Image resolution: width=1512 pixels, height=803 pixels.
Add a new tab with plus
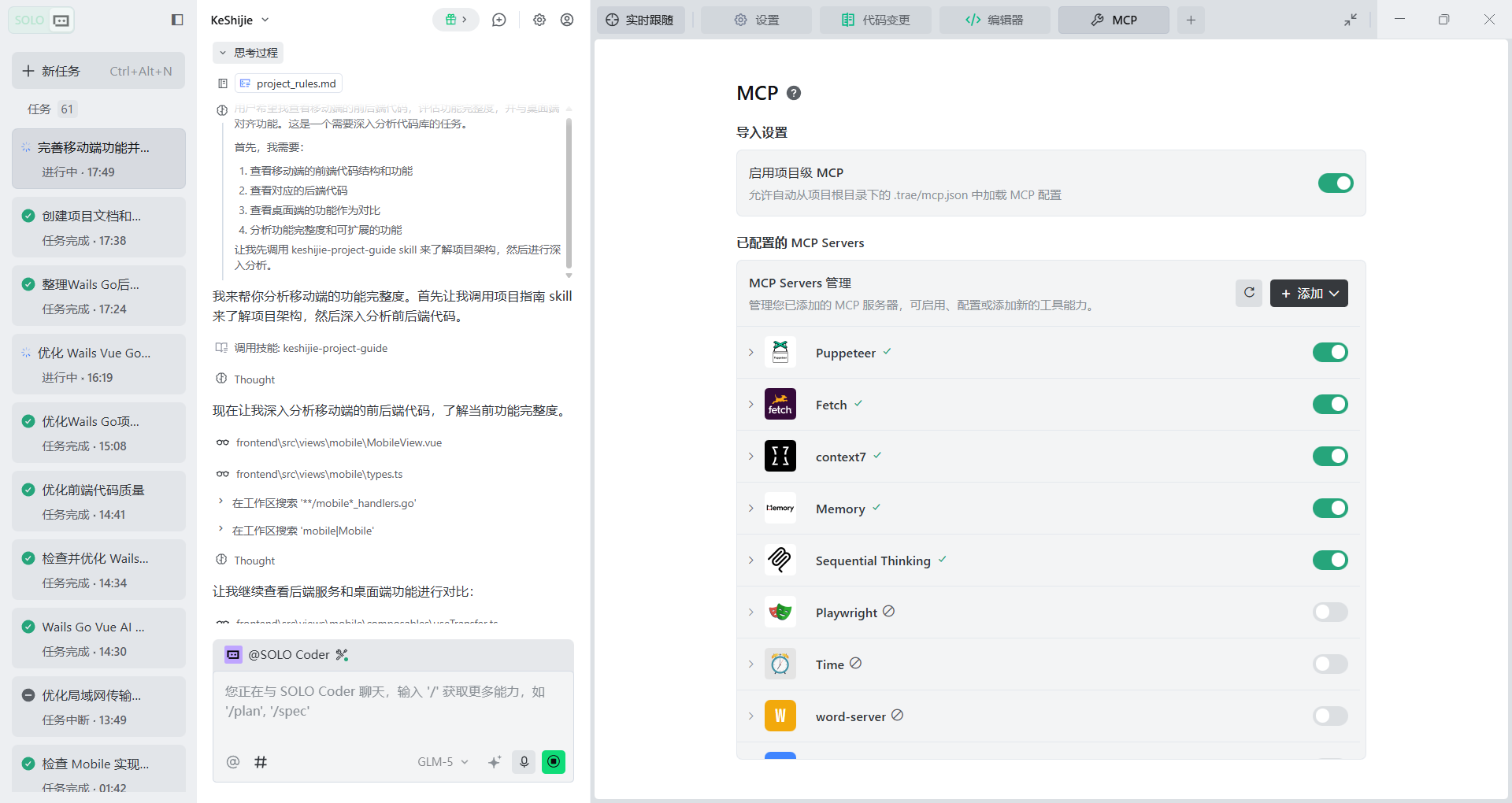tap(1191, 20)
